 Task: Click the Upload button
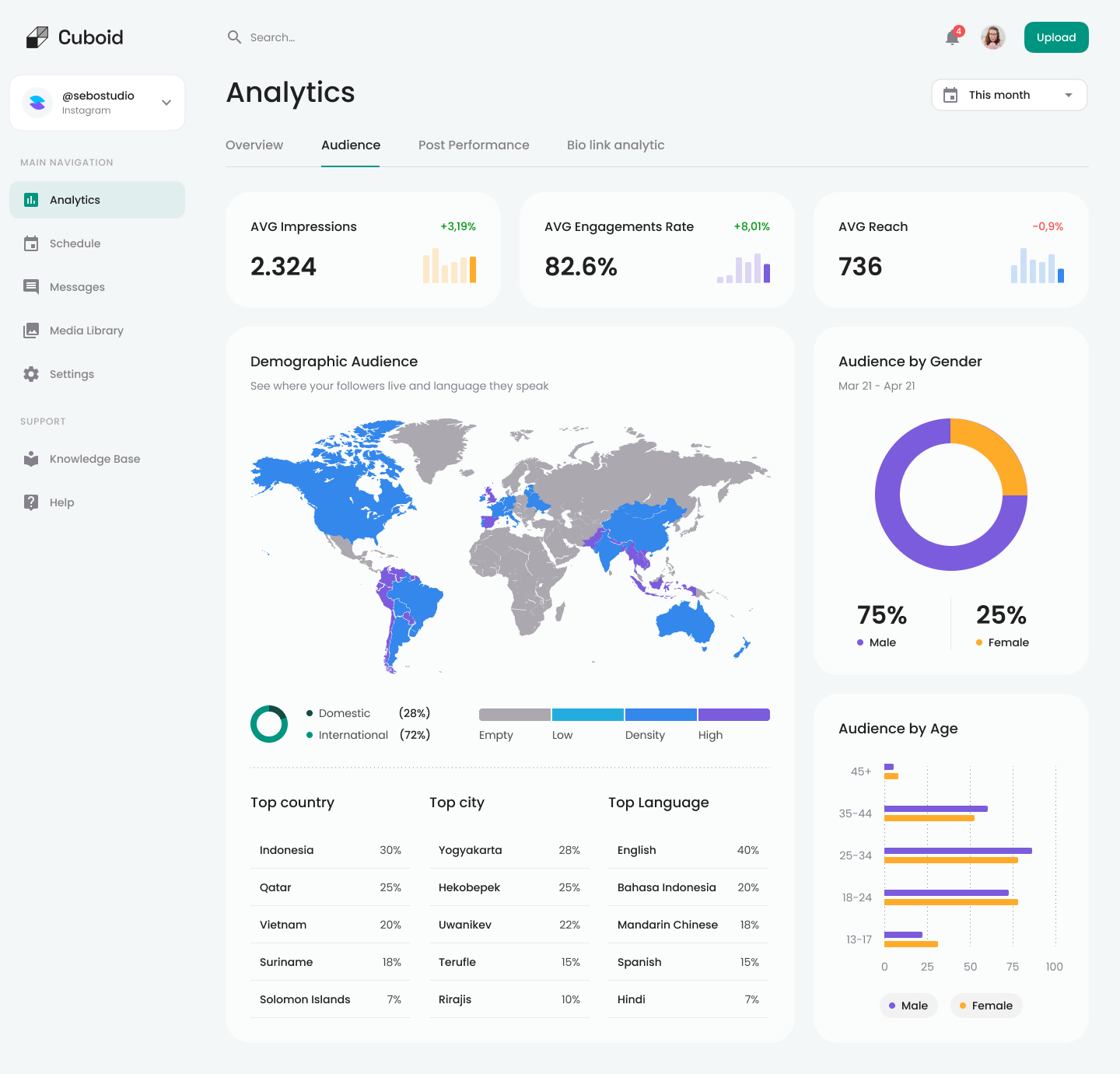tap(1056, 37)
